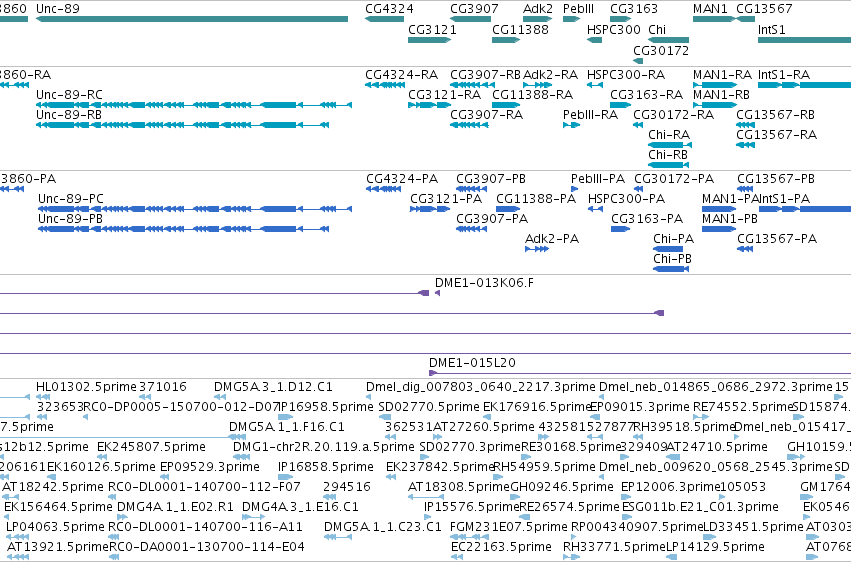Click the CG3121-PA protein label
851x562 pixels.
pyautogui.click(x=446, y=199)
